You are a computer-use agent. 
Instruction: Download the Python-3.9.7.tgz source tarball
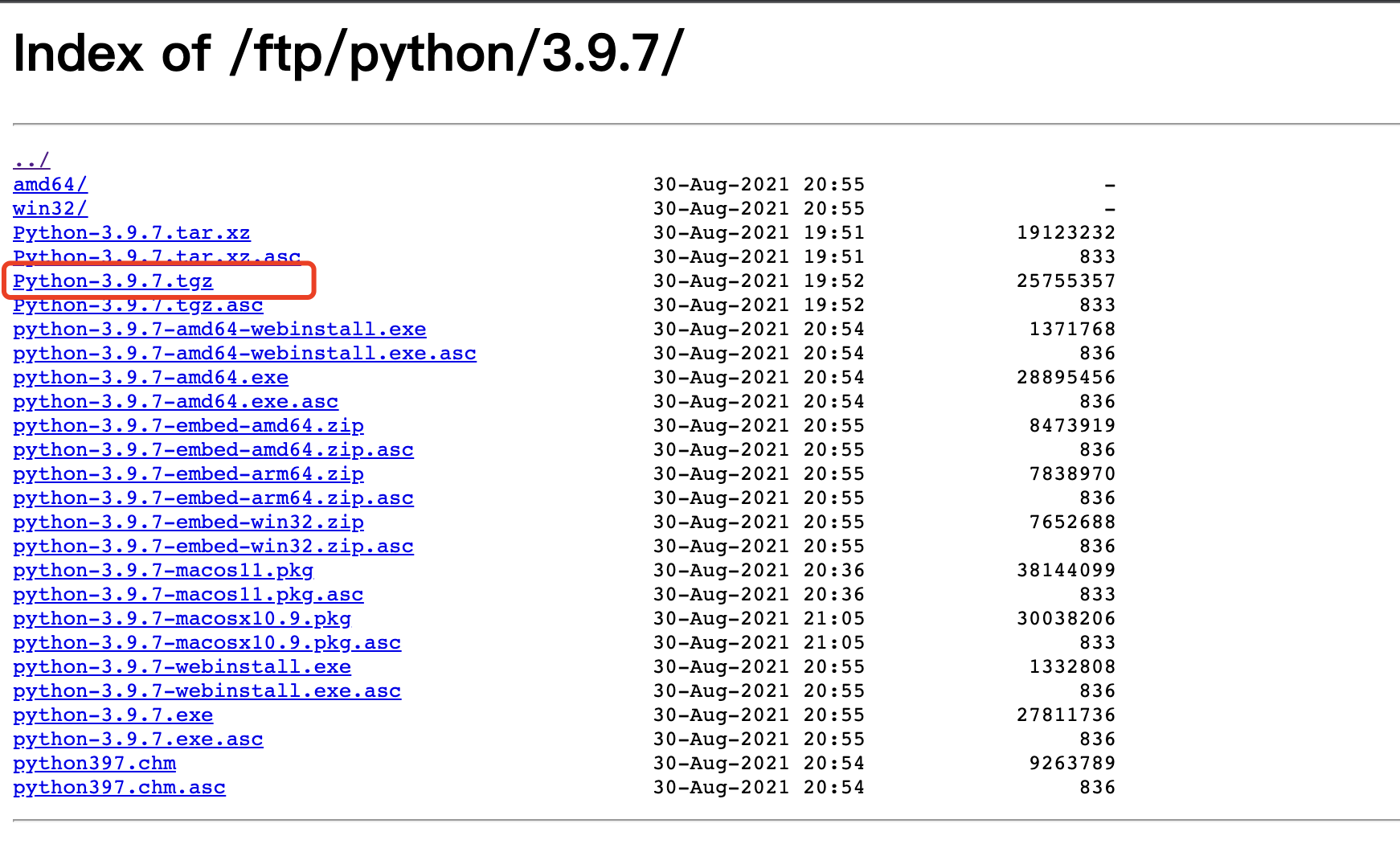(113, 281)
